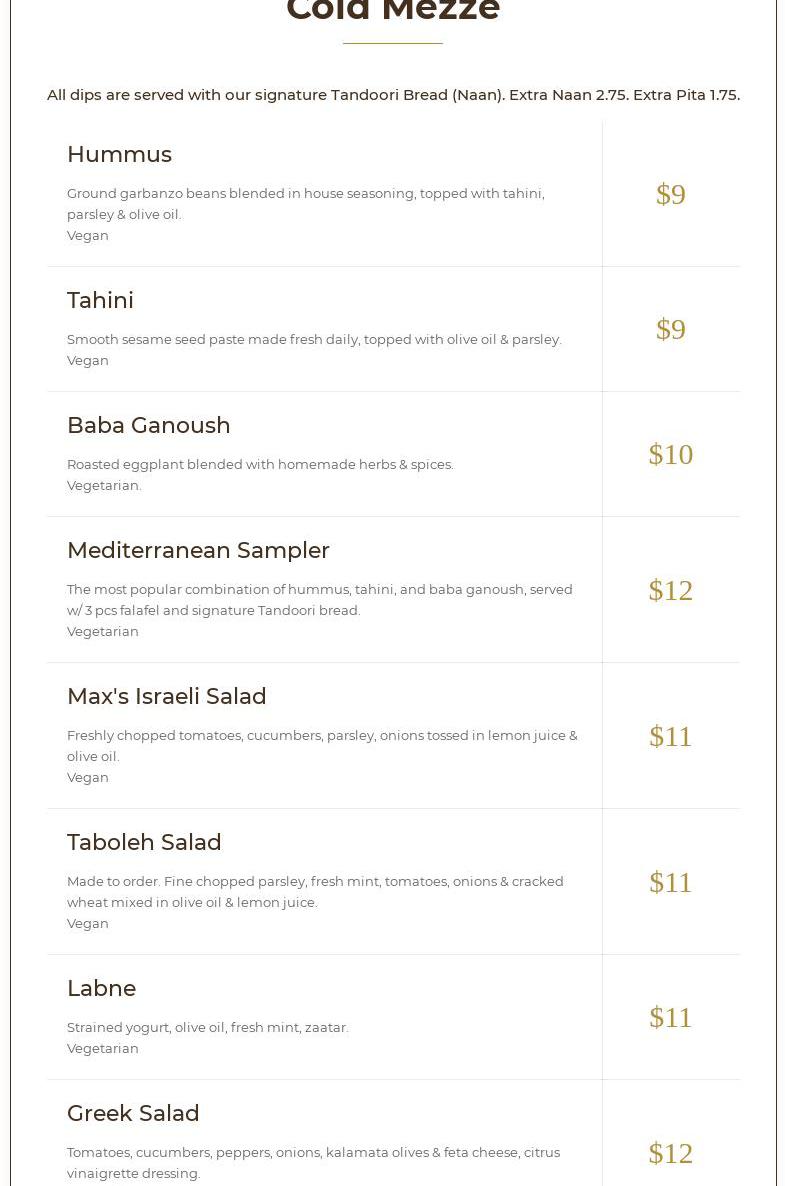Select Max's Israeli Salad heading
785x1186 pixels.
point(166,696)
